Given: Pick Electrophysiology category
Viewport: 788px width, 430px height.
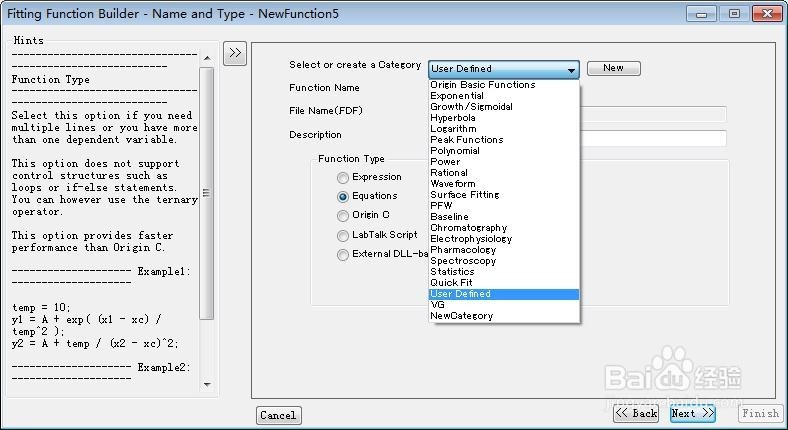Looking at the screenshot, I should click(504, 239).
